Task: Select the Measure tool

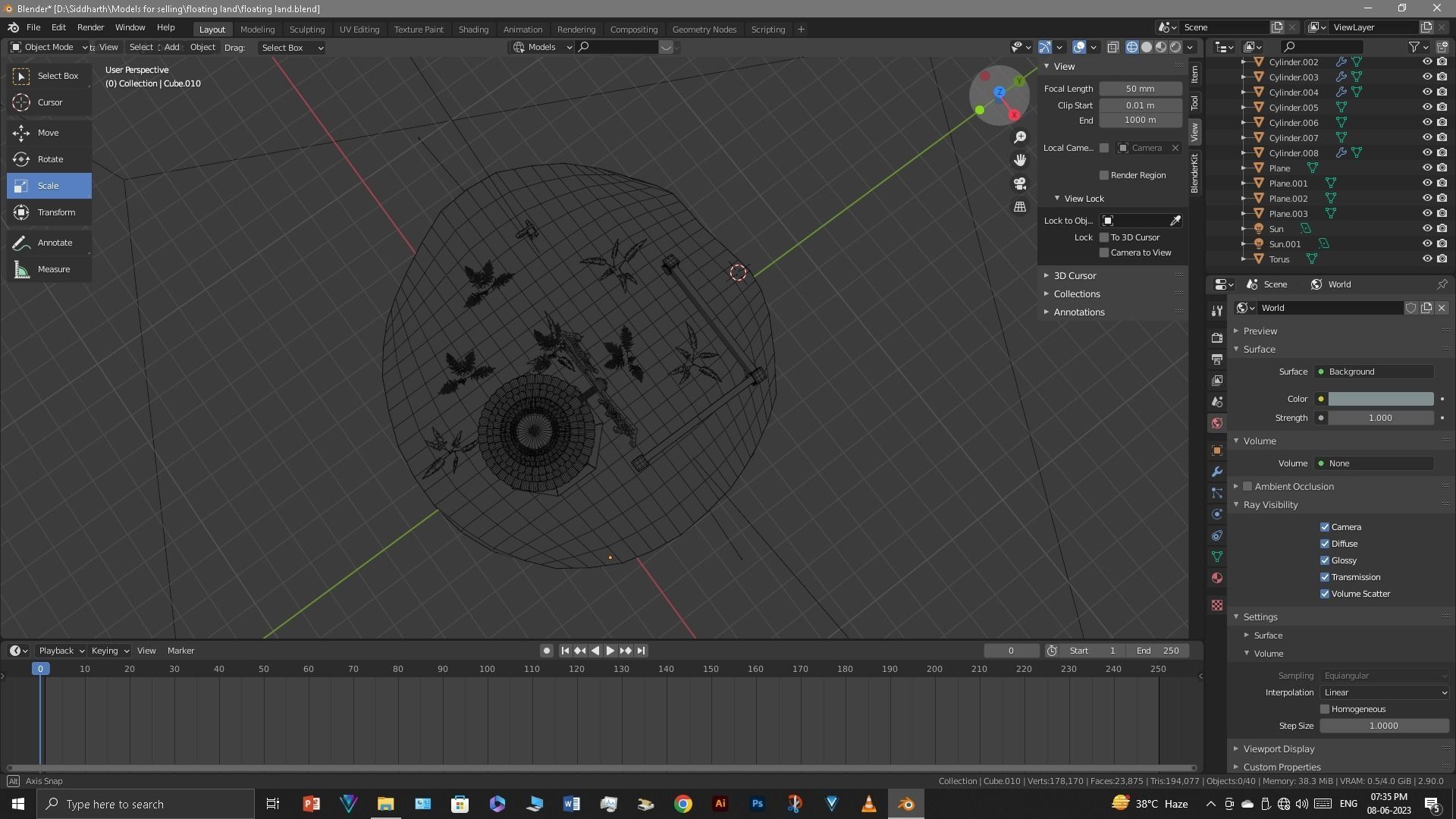Action: pos(49,269)
